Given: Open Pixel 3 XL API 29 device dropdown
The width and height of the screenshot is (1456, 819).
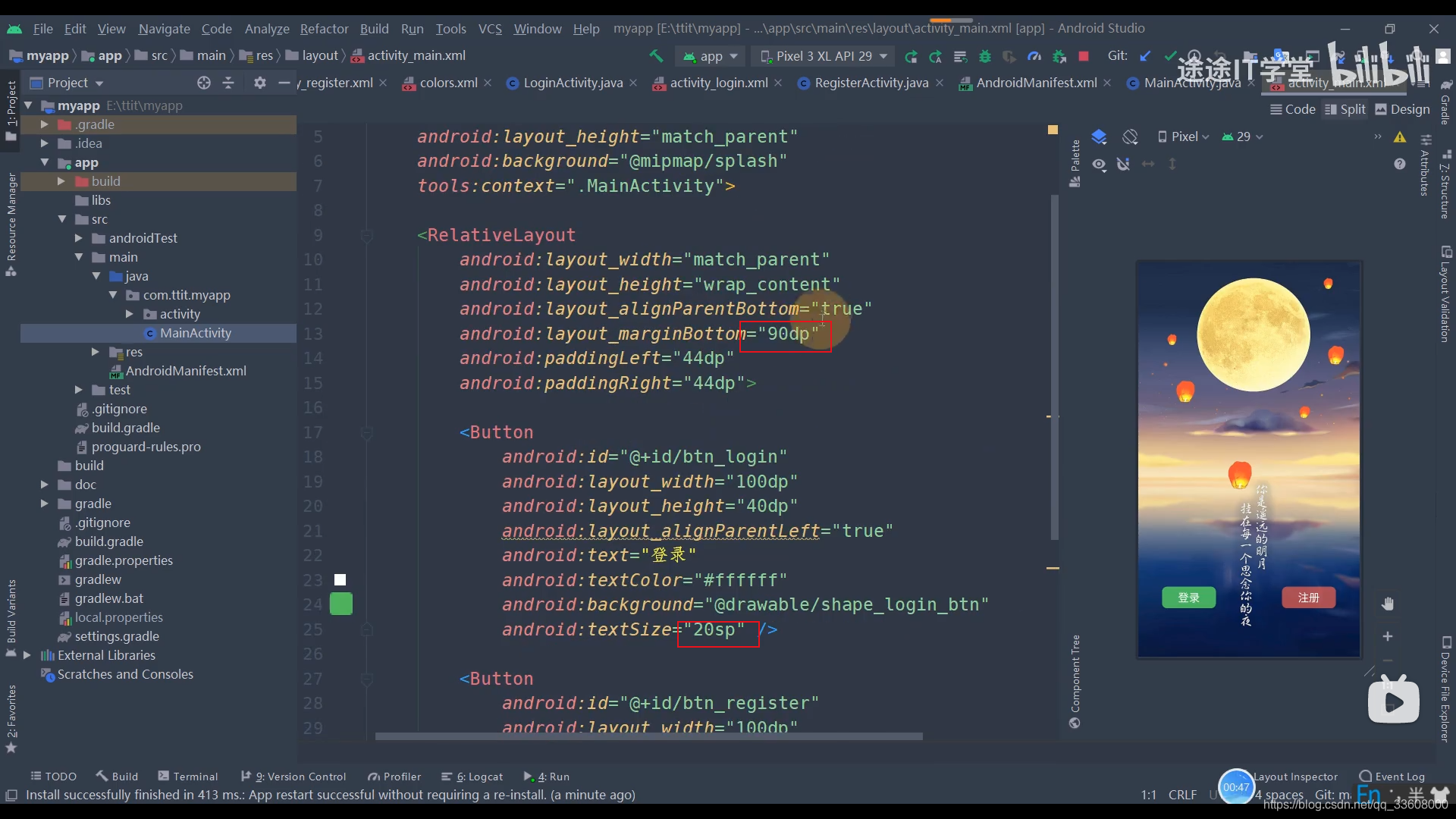Looking at the screenshot, I should 824,56.
